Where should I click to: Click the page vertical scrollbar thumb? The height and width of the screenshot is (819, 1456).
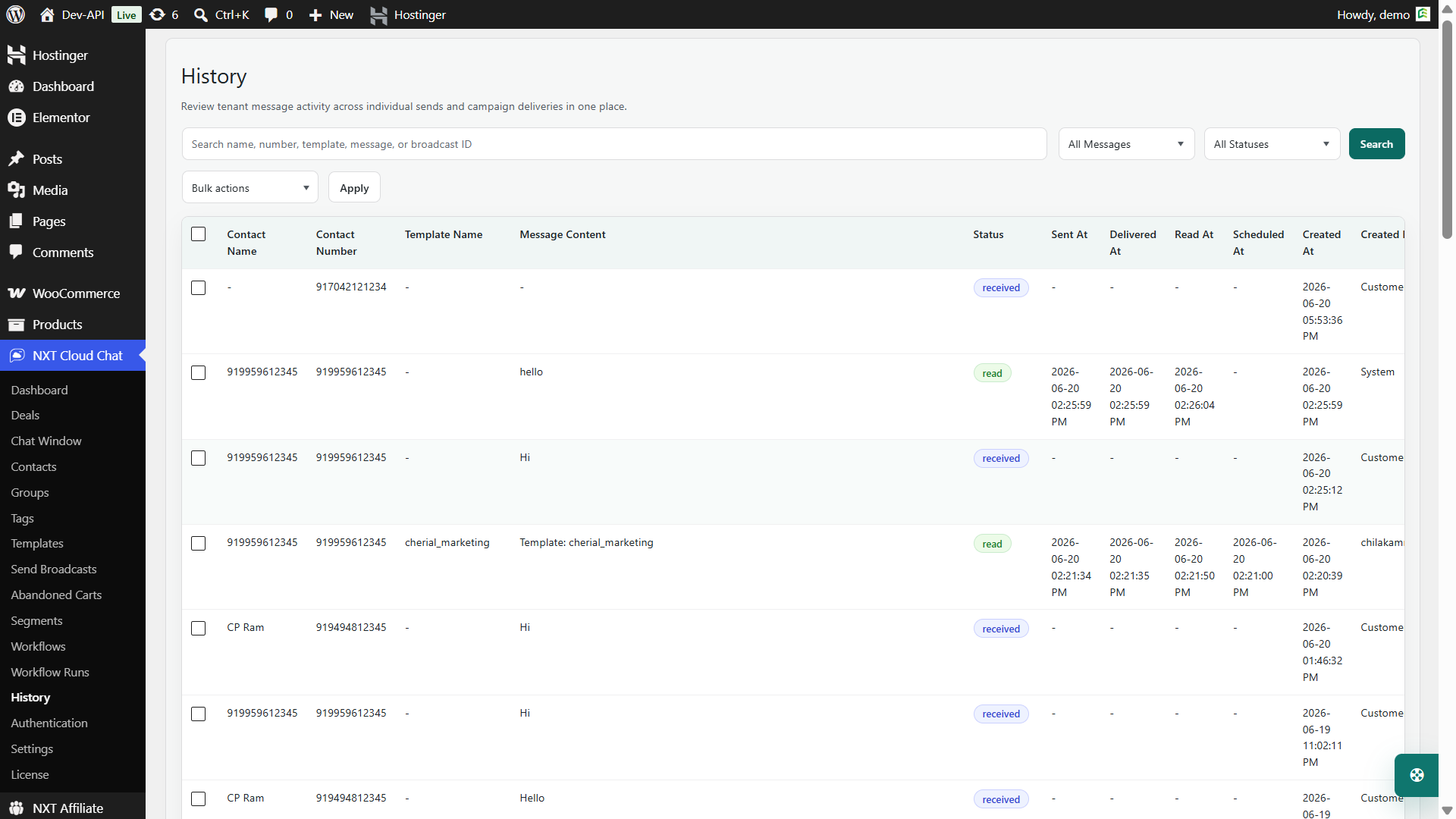coord(1447,129)
